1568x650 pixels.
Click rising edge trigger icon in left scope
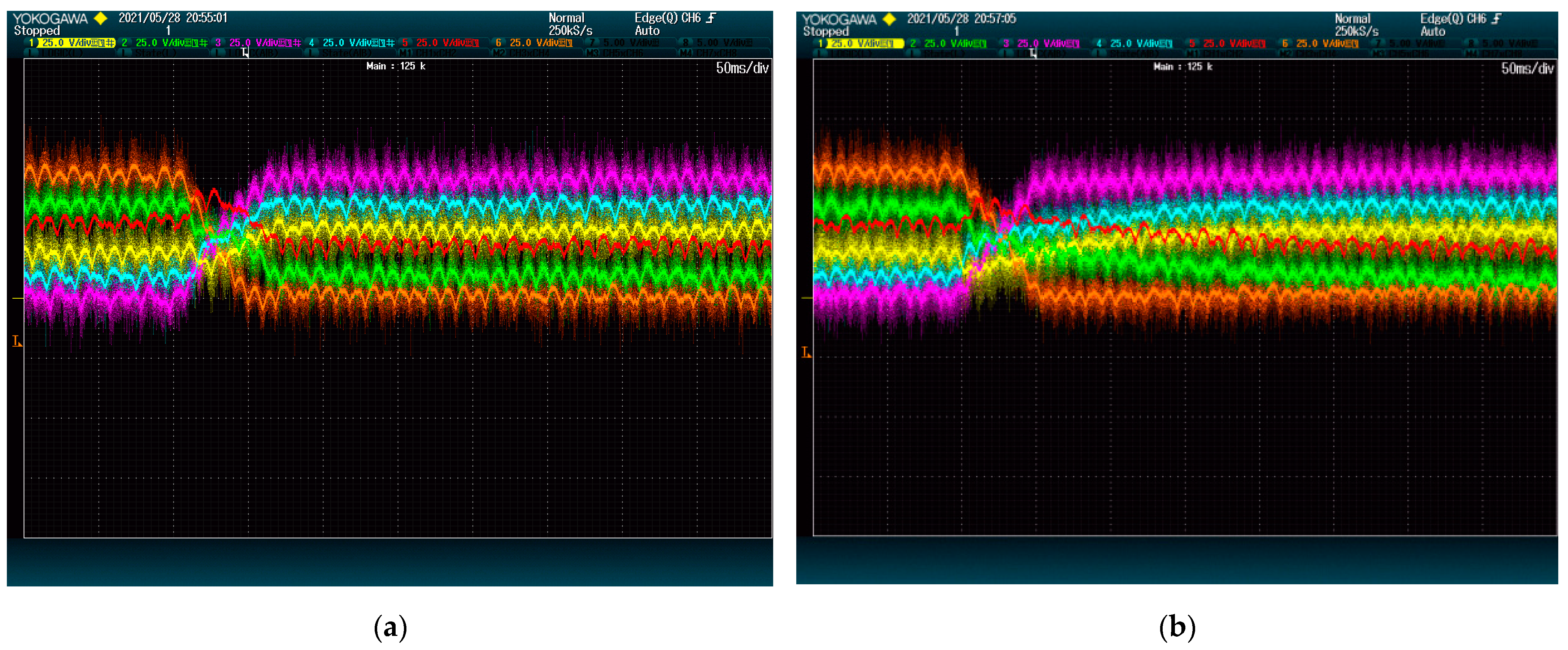click(x=711, y=18)
